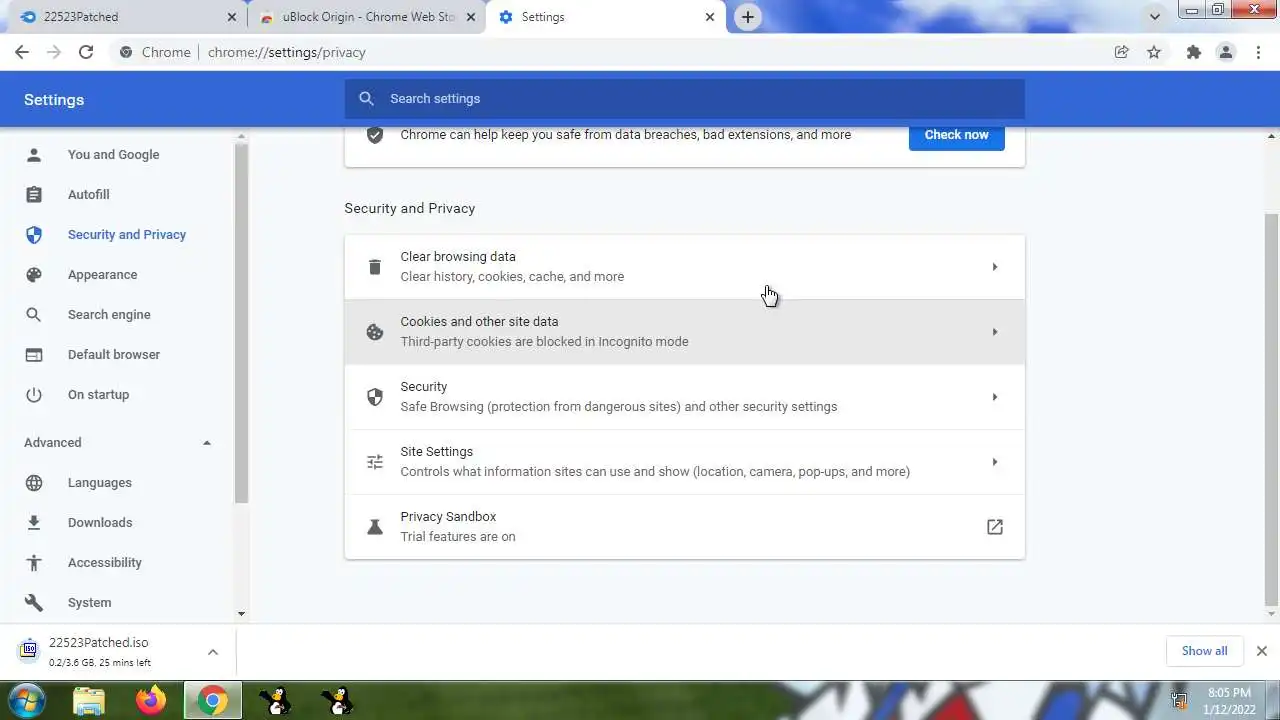Click the Appearance palette icon

(34, 275)
